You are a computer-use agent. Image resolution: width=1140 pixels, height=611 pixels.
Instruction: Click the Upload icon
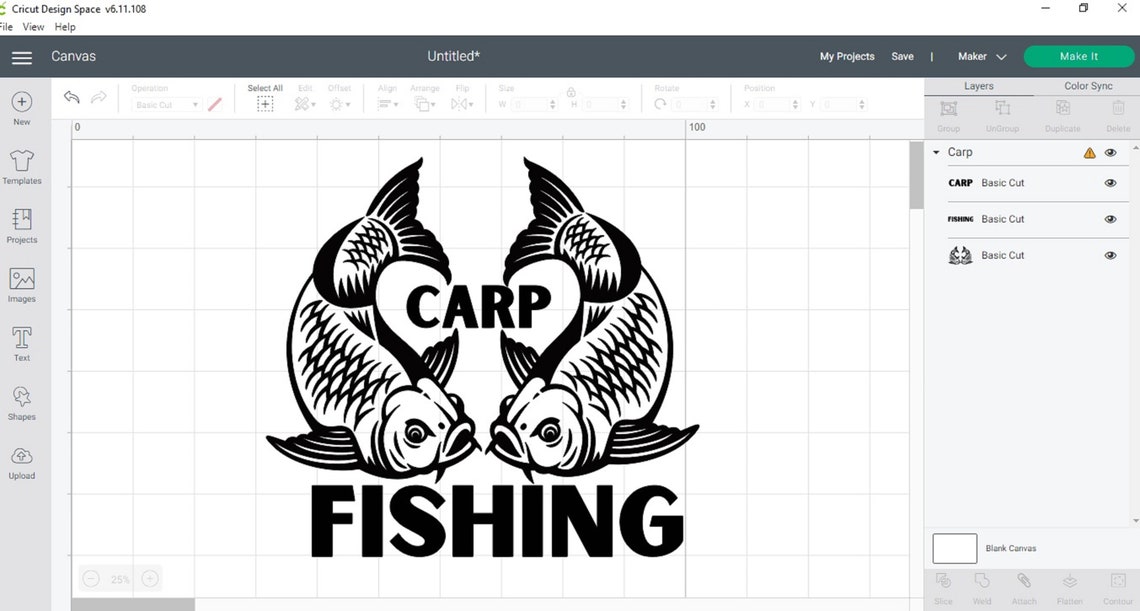[21, 461]
